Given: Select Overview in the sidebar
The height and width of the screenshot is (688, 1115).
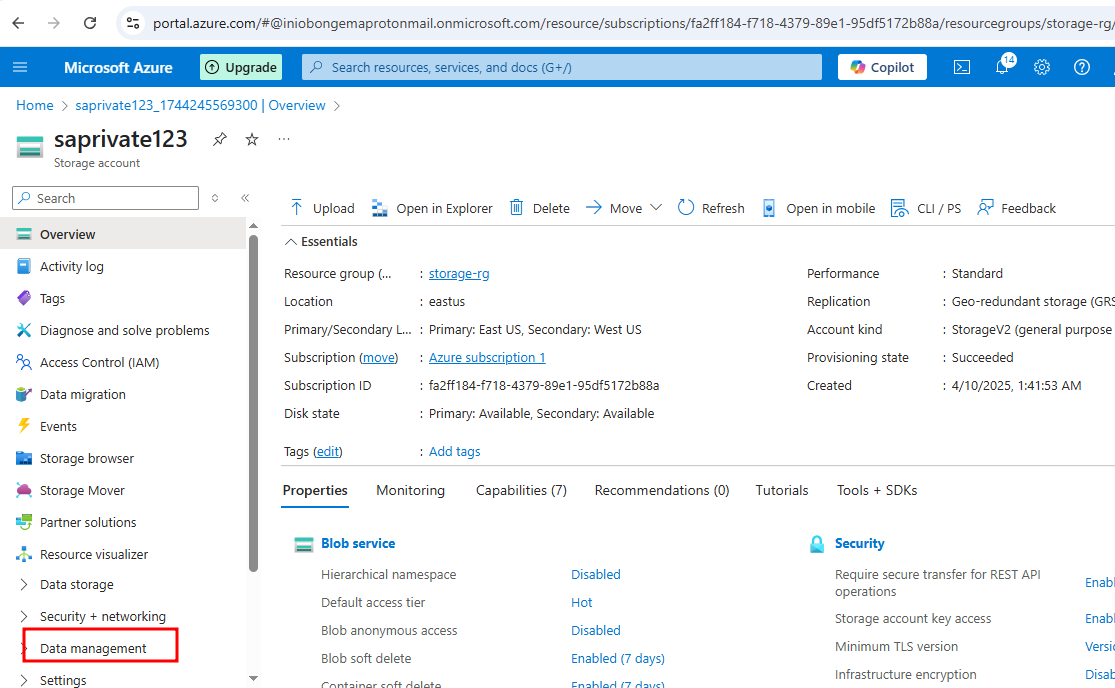Looking at the screenshot, I should [124, 235].
